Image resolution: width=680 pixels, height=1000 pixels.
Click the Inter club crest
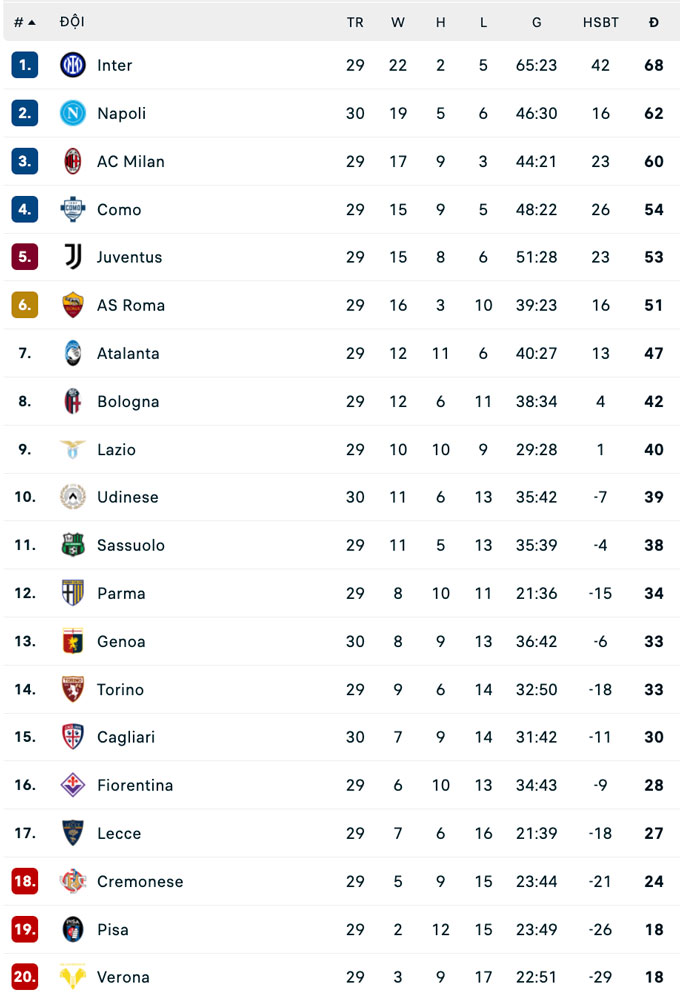73,65
